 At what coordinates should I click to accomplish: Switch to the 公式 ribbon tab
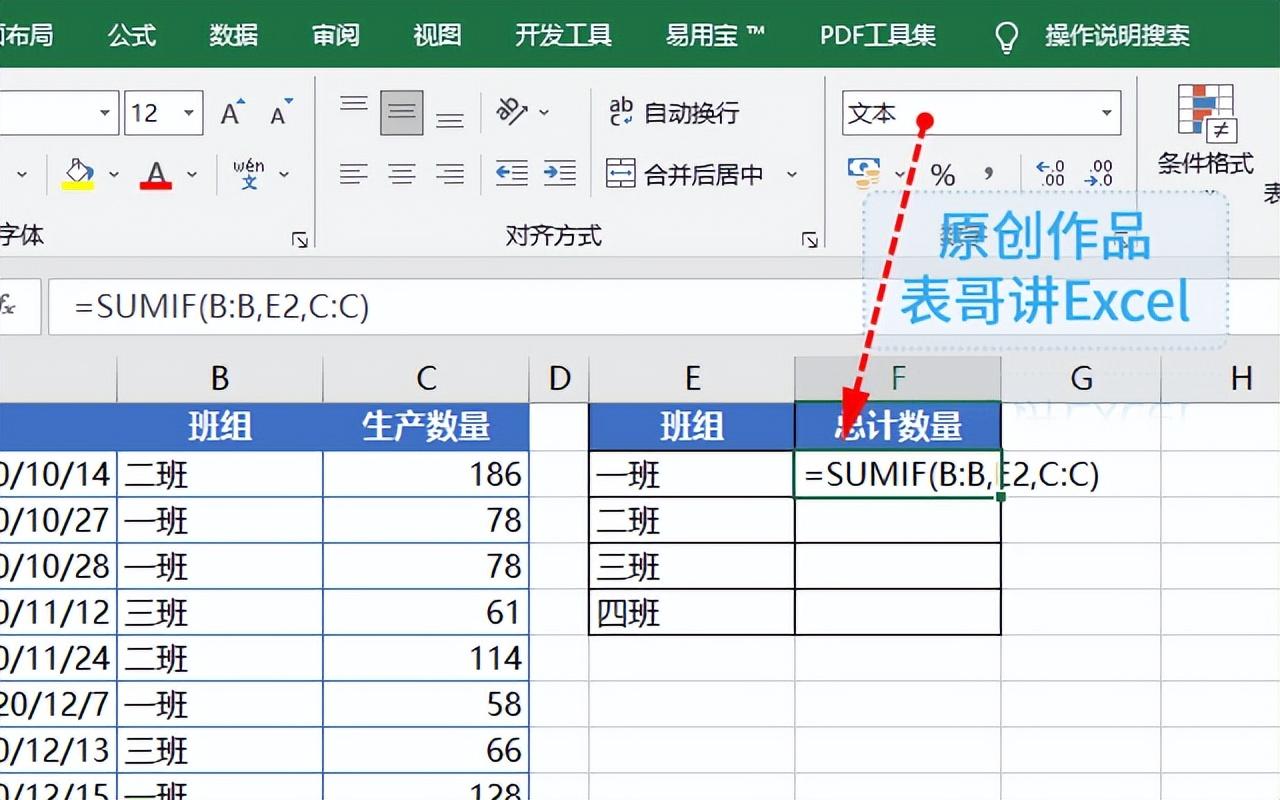click(132, 36)
